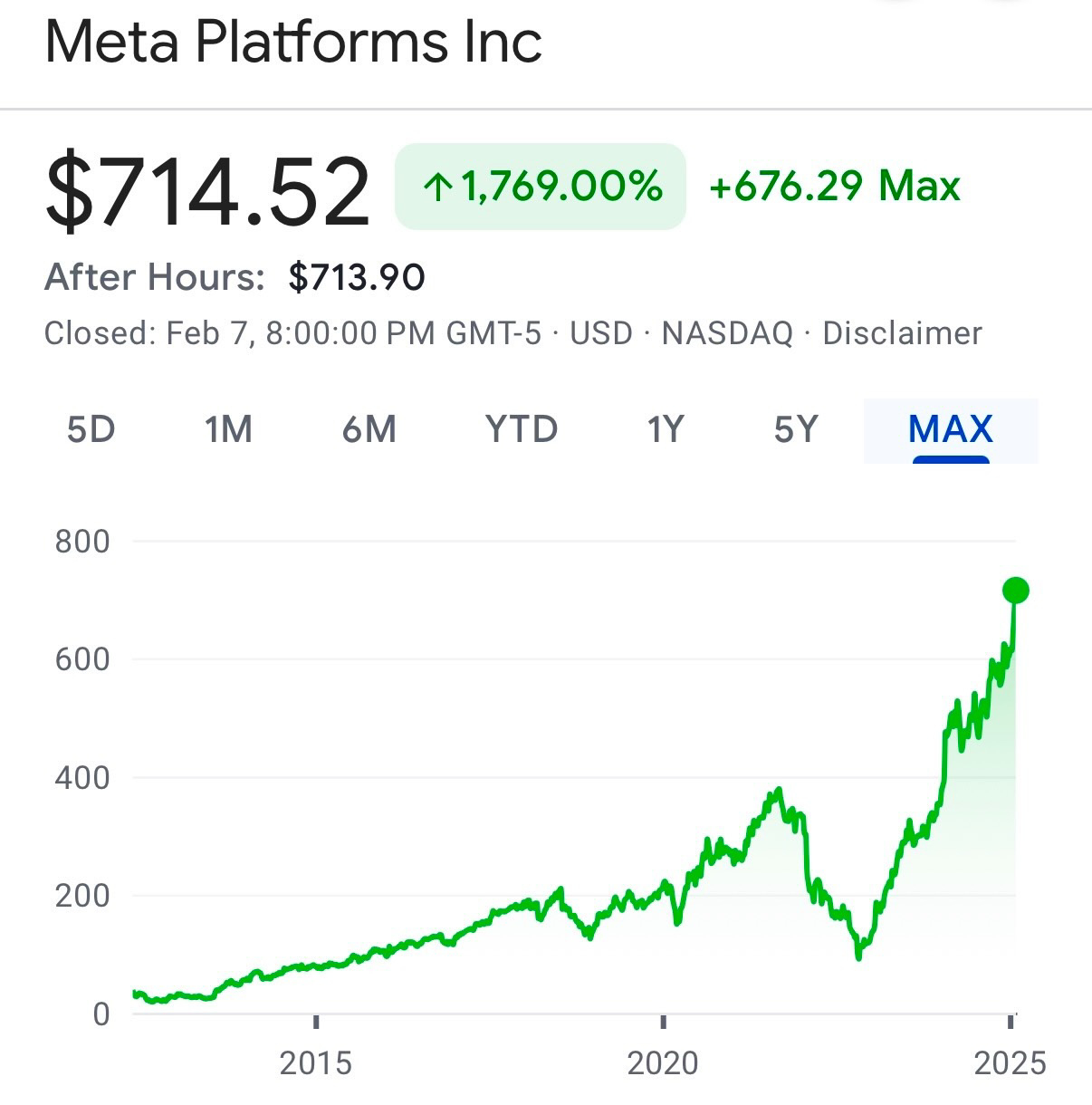Click the 400 y-axis label
Image resolution: width=1092 pixels, height=1105 pixels.
tap(82, 777)
